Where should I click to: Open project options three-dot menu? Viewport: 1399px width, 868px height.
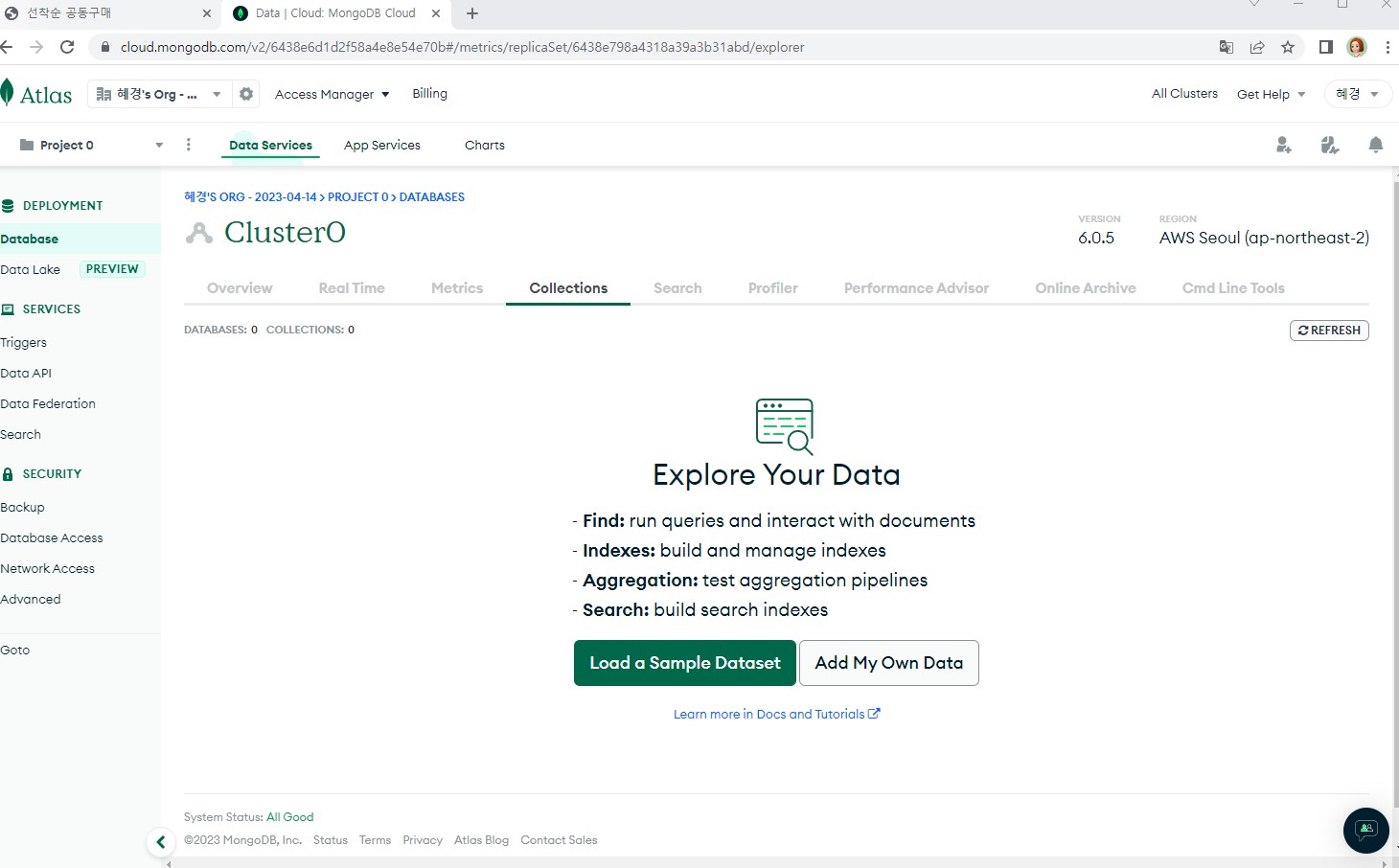click(188, 145)
